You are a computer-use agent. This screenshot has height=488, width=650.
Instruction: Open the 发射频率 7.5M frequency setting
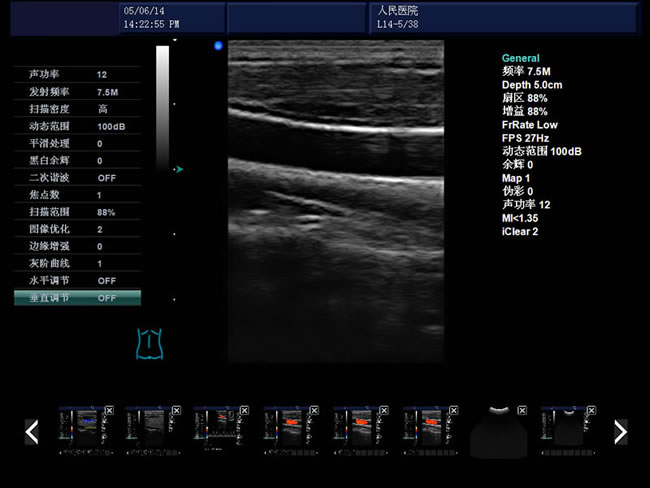(x=107, y=92)
